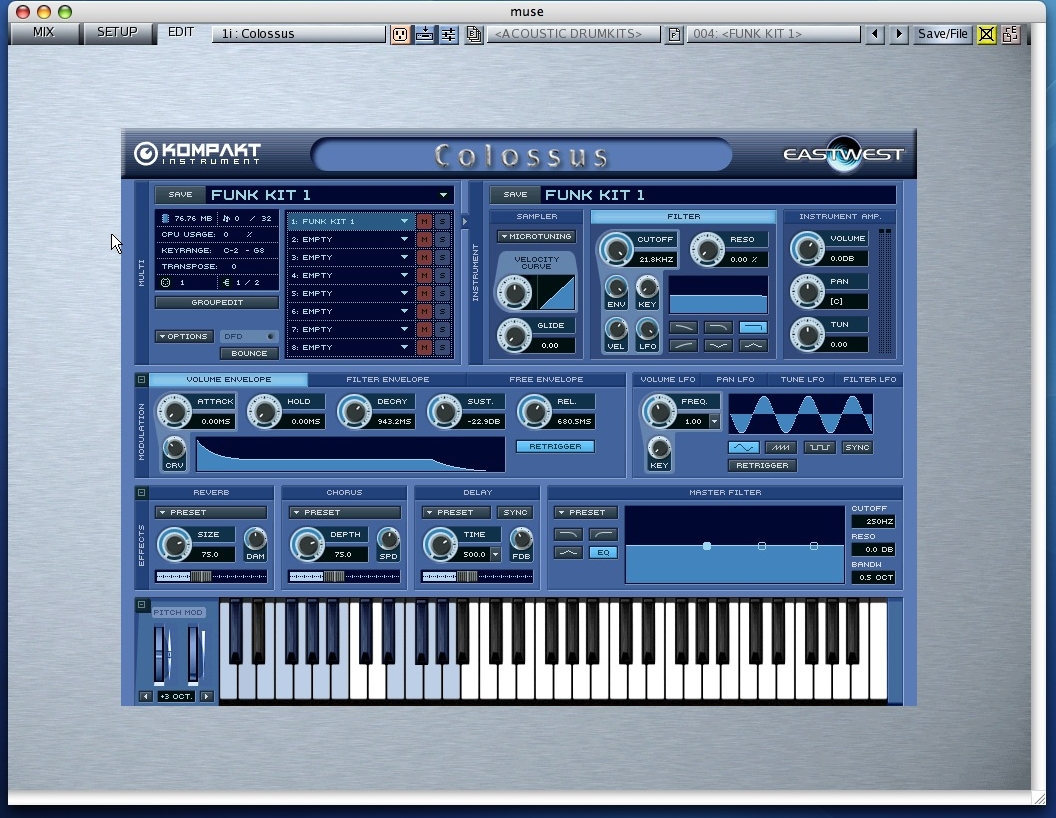Open slot 4 Empty dropdown arrow
Viewport: 1056px width, 818px height.
pos(404,275)
